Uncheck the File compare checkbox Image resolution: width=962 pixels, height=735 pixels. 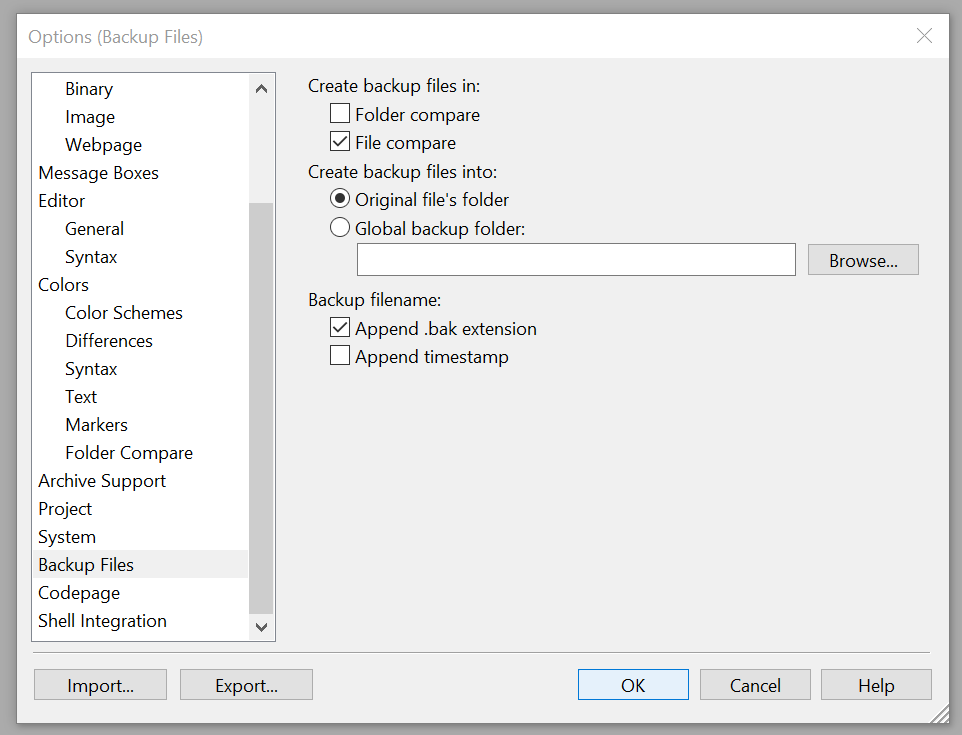click(340, 142)
